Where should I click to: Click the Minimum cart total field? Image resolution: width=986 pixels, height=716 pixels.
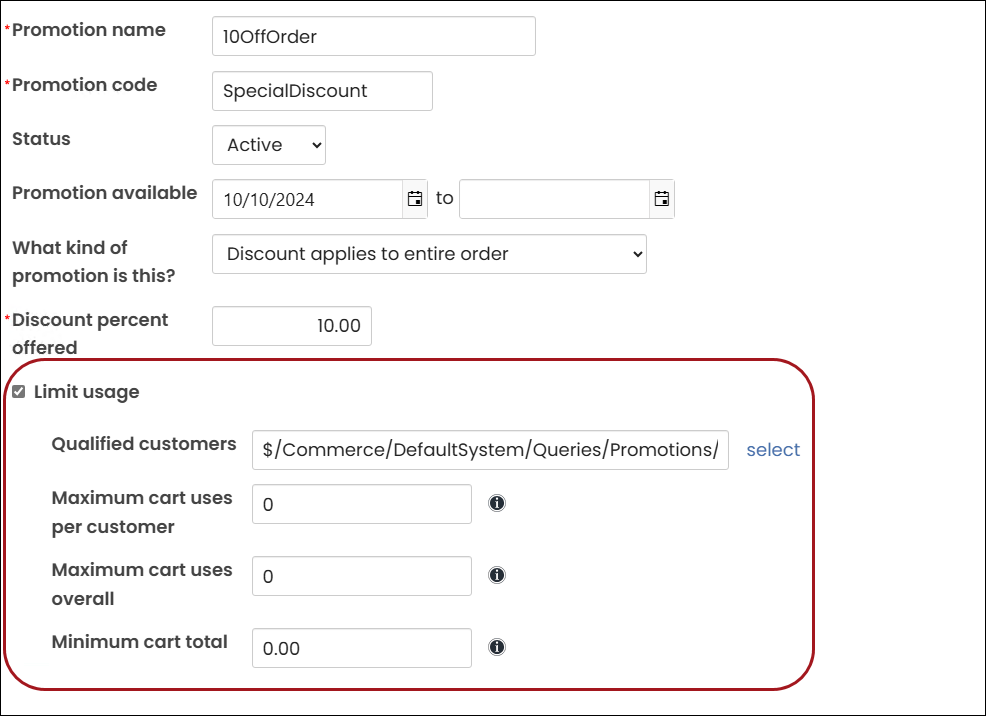click(362, 648)
